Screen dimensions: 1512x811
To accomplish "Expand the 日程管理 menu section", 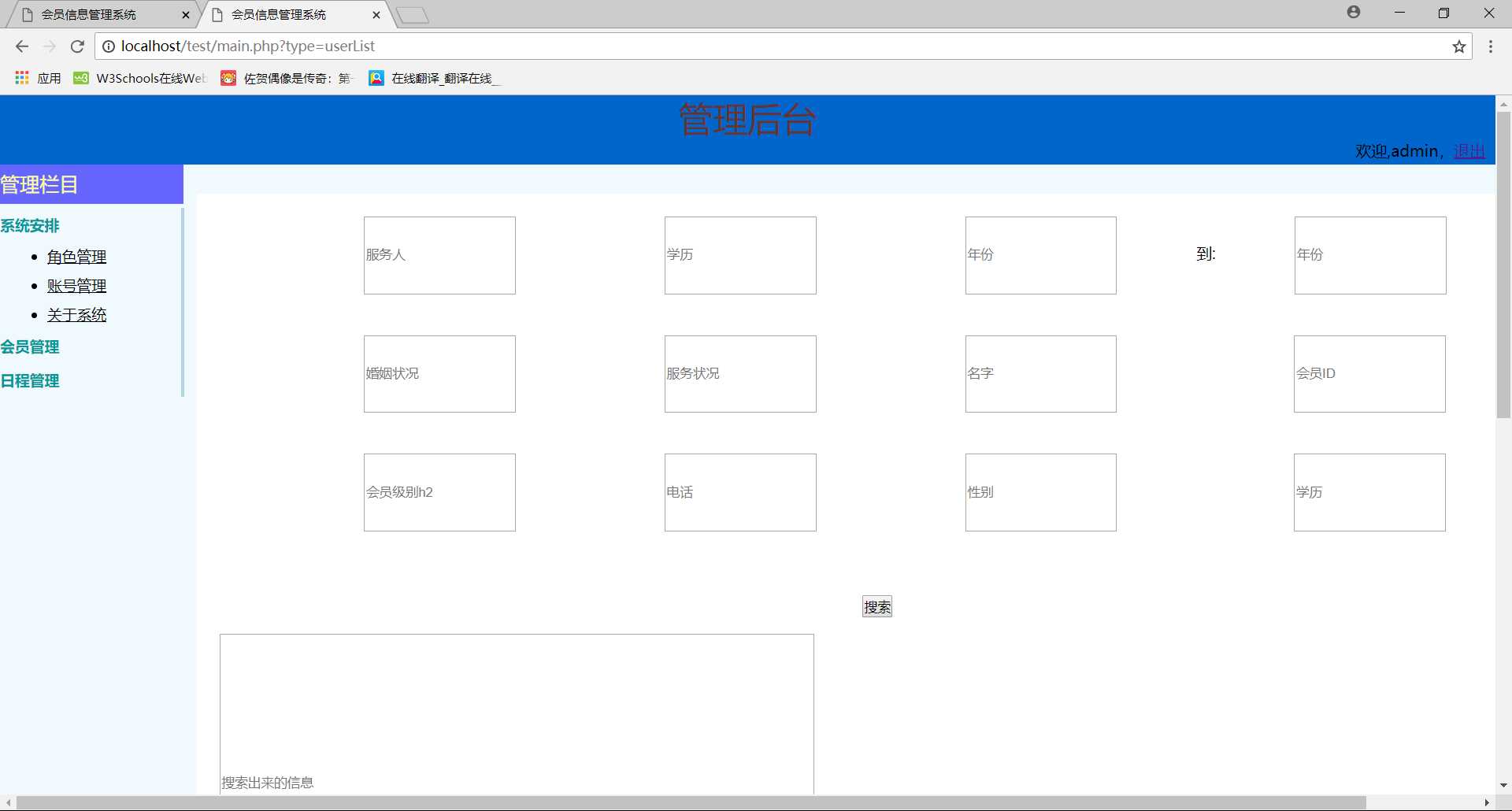I will (30, 381).
